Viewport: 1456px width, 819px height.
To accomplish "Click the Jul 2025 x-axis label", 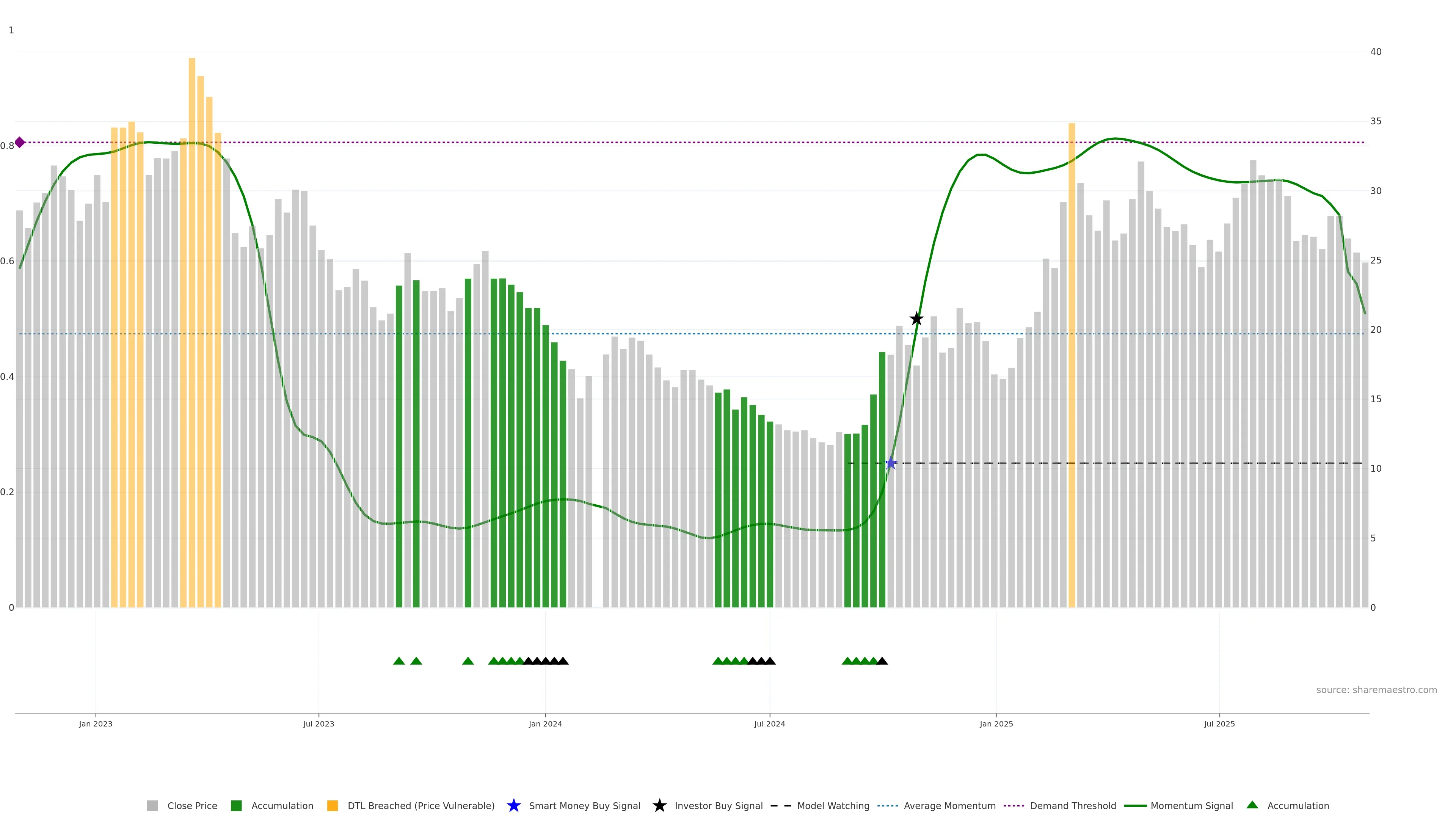I will [x=1219, y=723].
